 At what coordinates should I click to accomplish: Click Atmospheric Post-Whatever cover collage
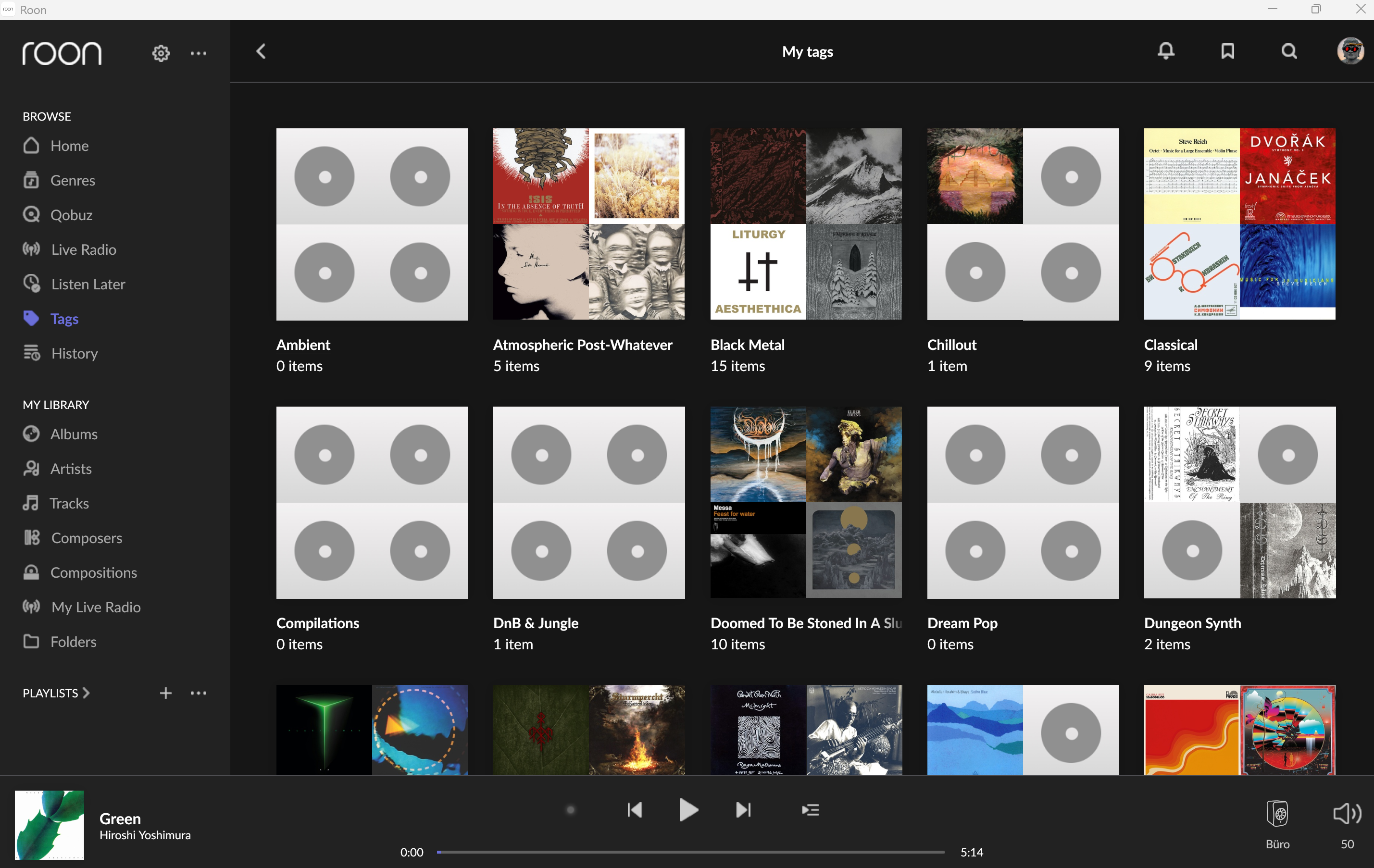pos(589,224)
